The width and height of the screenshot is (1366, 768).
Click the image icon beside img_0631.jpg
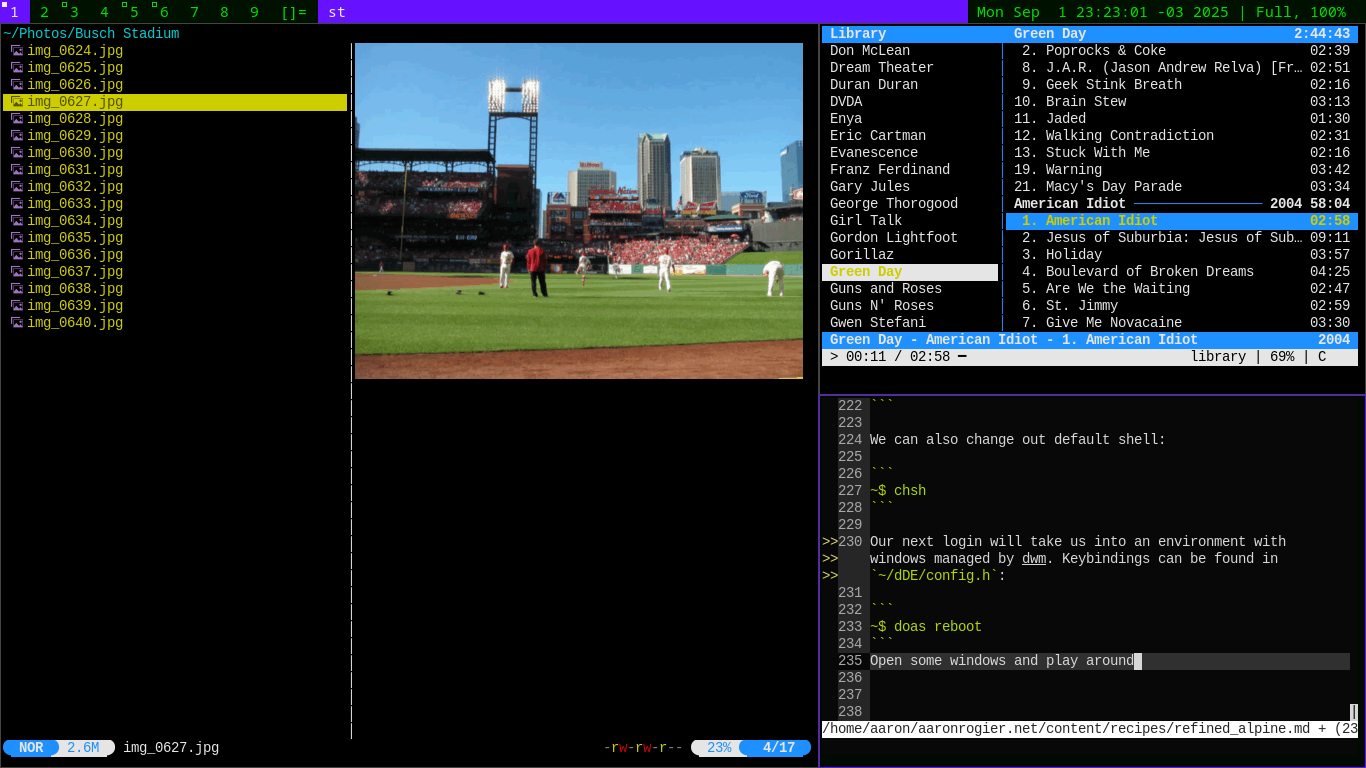[x=17, y=170]
